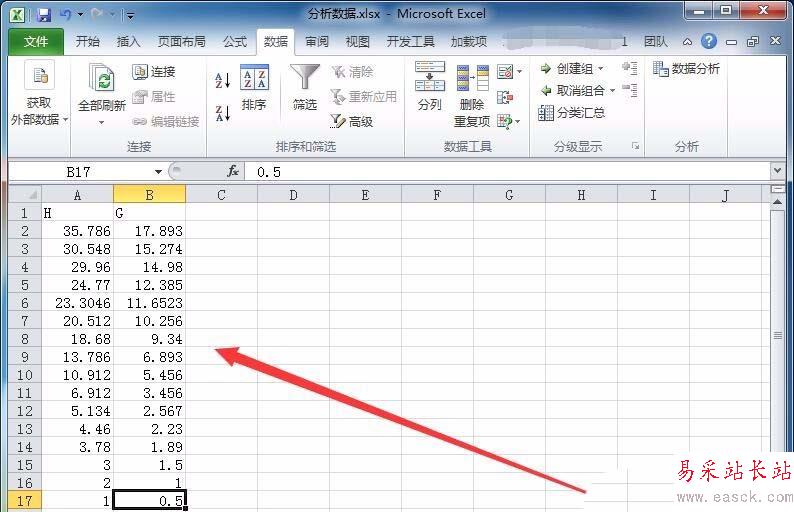Minimize the ribbon with caret icon
The image size is (794, 512).
click(x=687, y=42)
